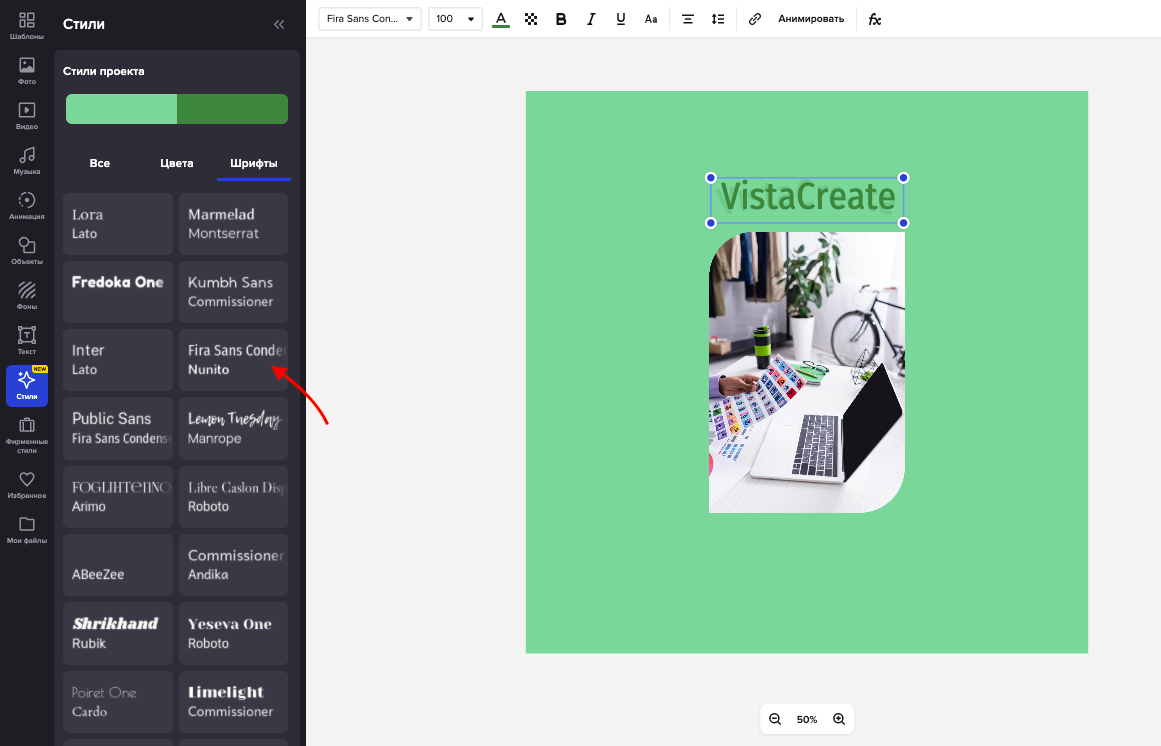The image size is (1161, 746).
Task: Select the desk photo on canvas
Action: pos(807,372)
